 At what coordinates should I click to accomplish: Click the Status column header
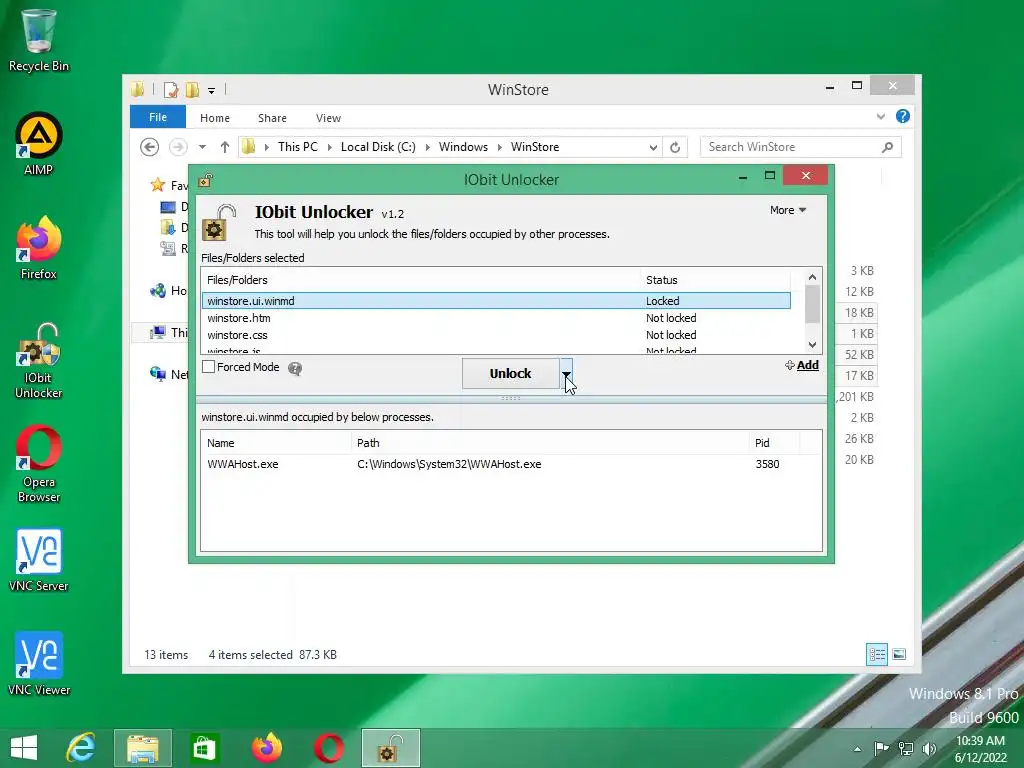coord(715,280)
